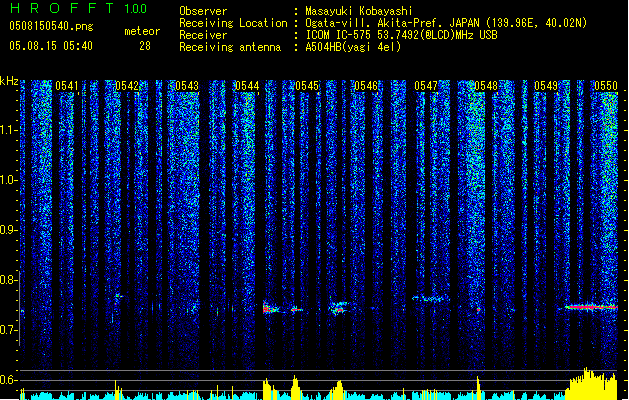Click the 0544 time marker

247,86
